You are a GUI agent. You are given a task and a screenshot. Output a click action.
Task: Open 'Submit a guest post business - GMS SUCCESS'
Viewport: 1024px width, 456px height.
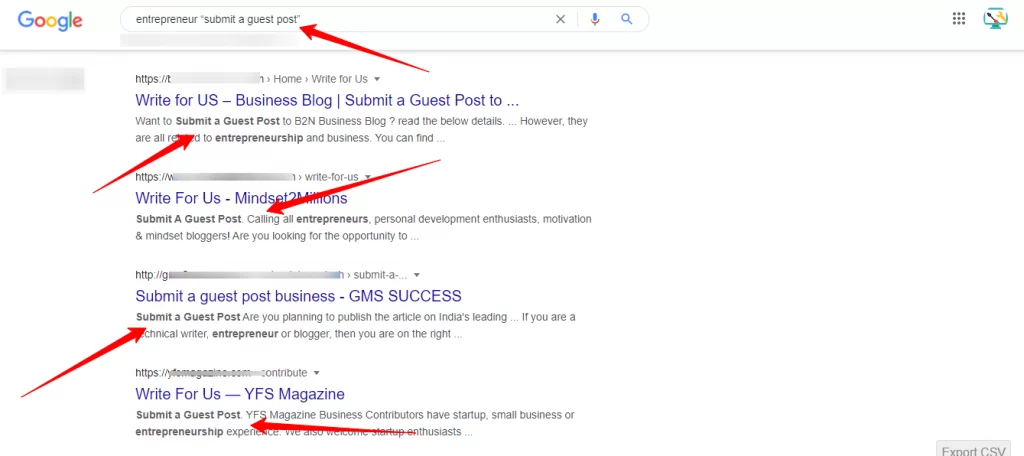click(298, 296)
